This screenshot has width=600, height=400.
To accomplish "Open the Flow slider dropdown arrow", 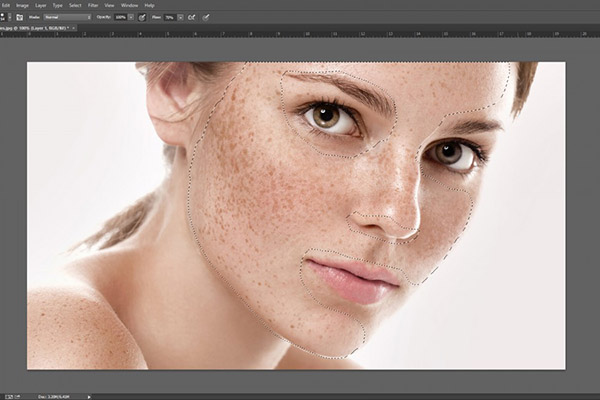I will pyautogui.click(x=181, y=17).
